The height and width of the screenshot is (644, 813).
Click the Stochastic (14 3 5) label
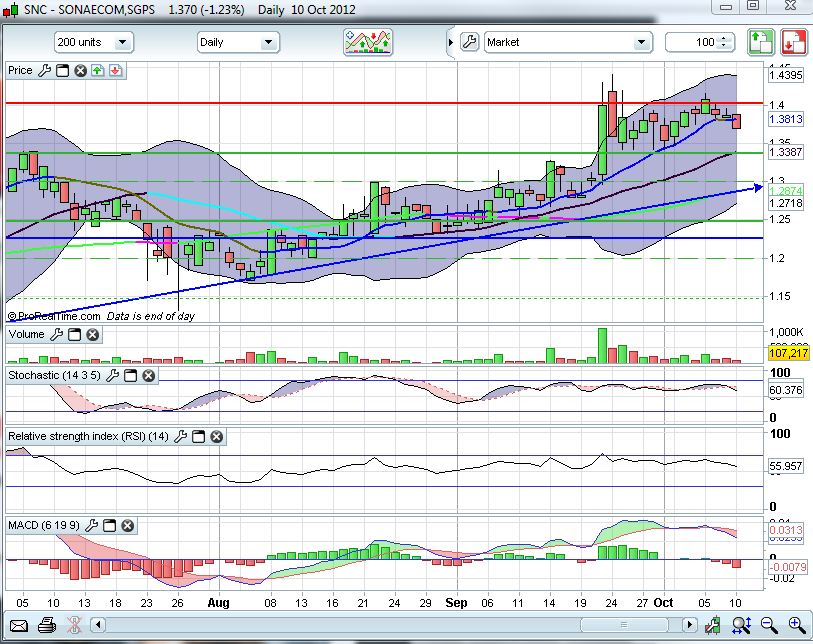tap(54, 375)
